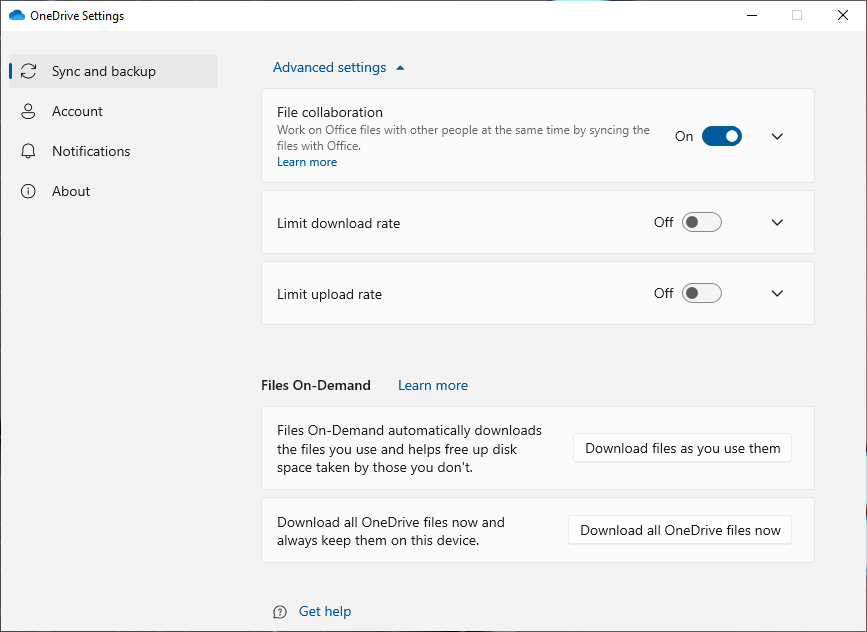Screen dimensions: 867x632
Task: Switch to the Notifications tab
Action: click(91, 151)
